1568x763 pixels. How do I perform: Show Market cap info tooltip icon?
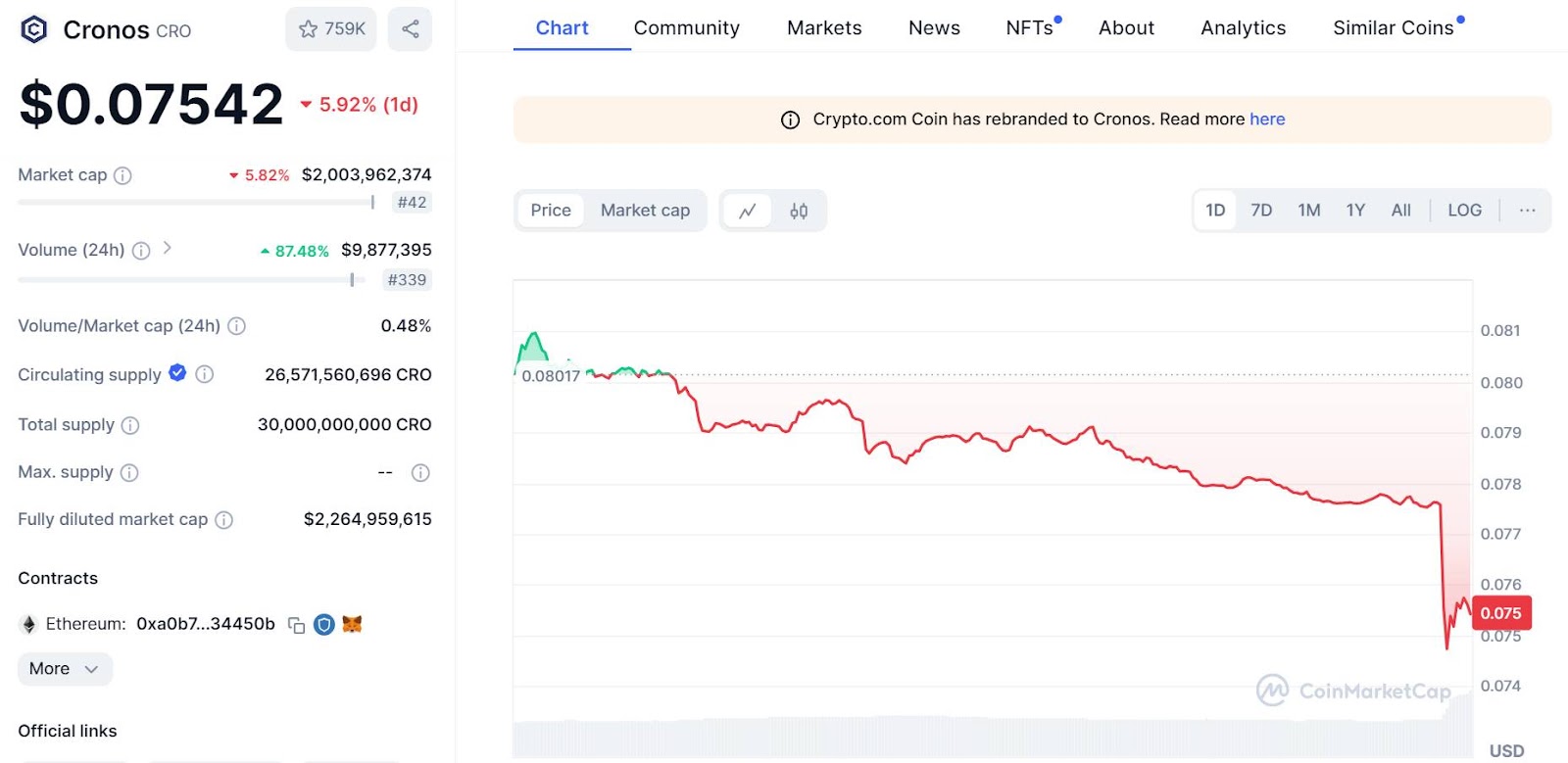(x=122, y=175)
